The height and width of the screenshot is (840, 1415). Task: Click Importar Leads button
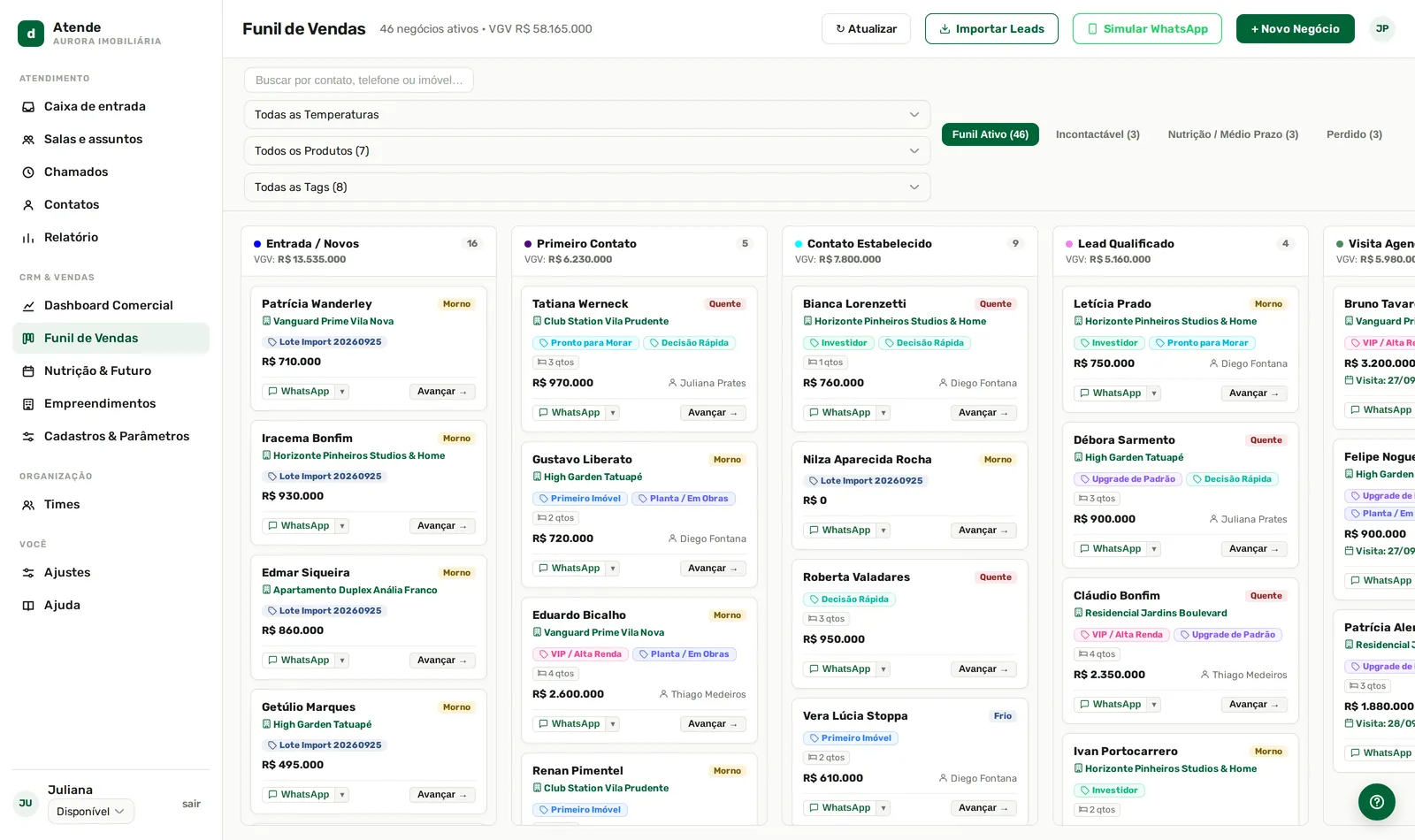(x=991, y=29)
